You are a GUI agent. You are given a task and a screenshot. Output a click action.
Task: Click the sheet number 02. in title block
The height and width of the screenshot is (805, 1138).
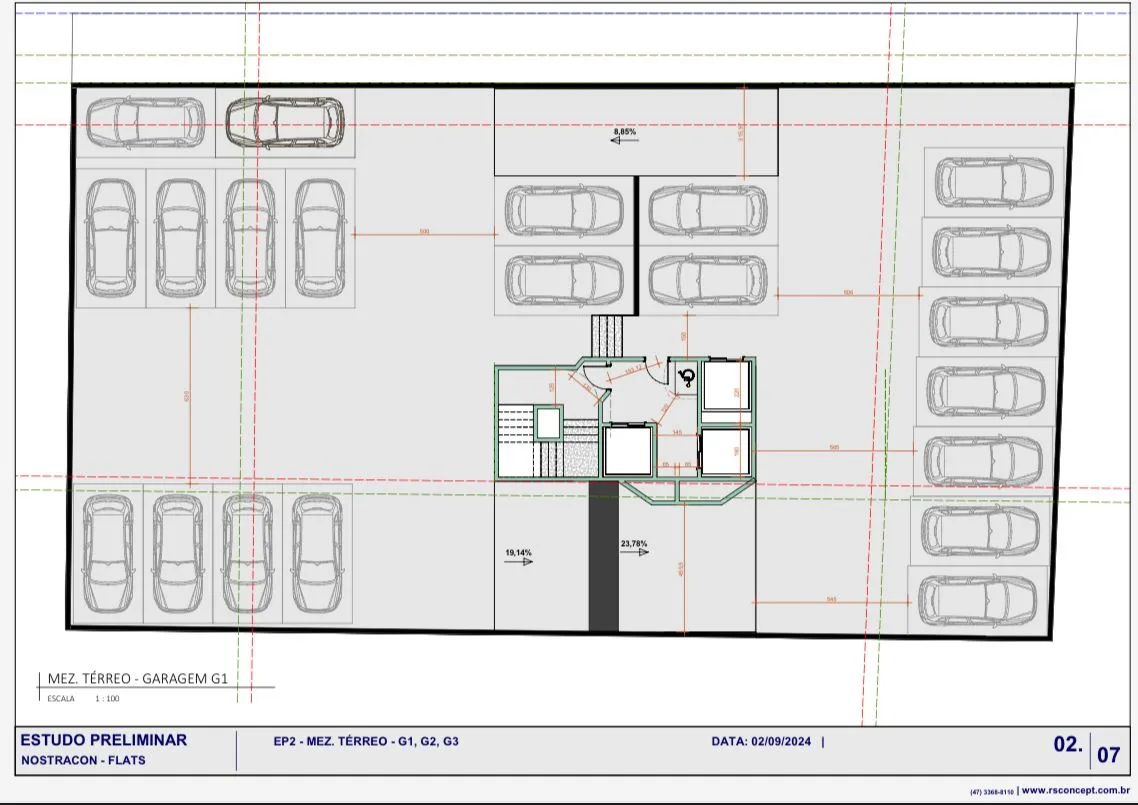pyautogui.click(x=1068, y=745)
